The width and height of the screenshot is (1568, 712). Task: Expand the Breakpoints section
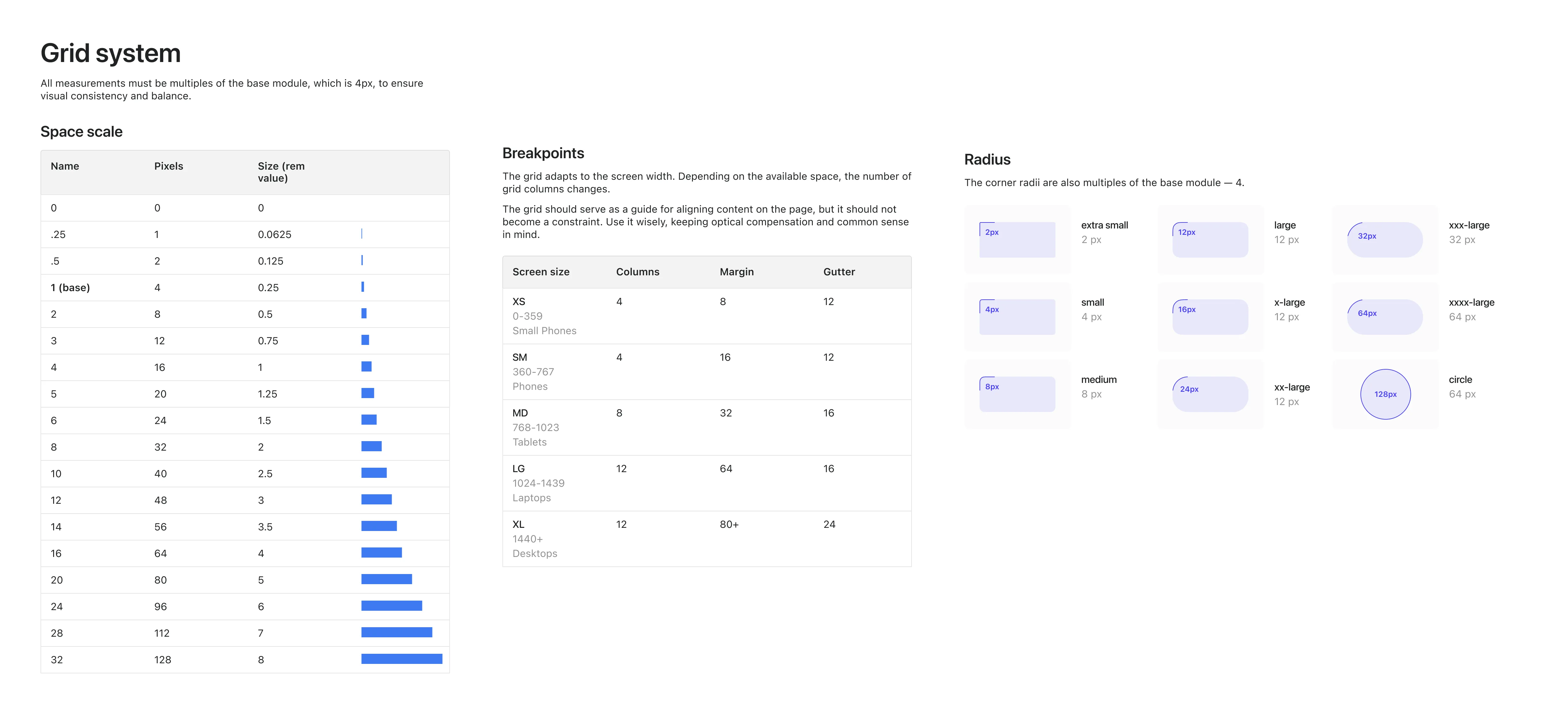click(x=543, y=153)
